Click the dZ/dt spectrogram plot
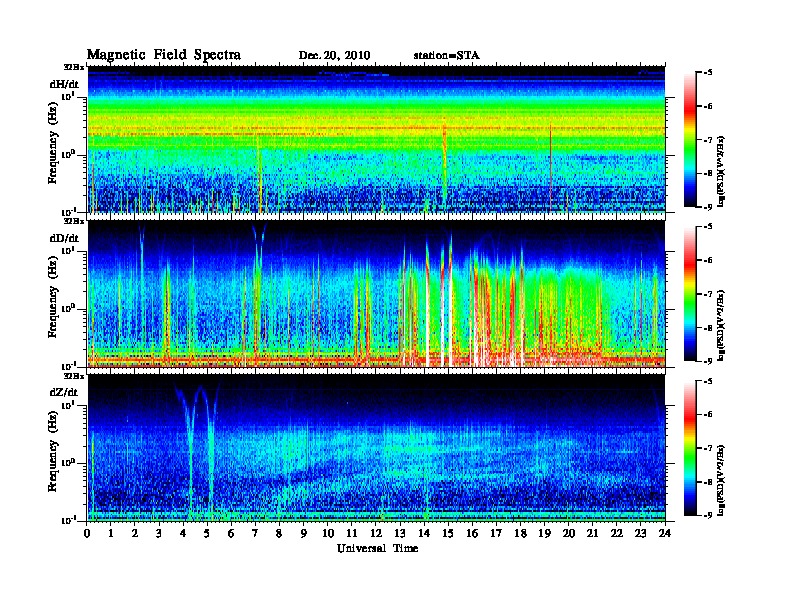The width and height of the screenshot is (792, 612). 376,447
